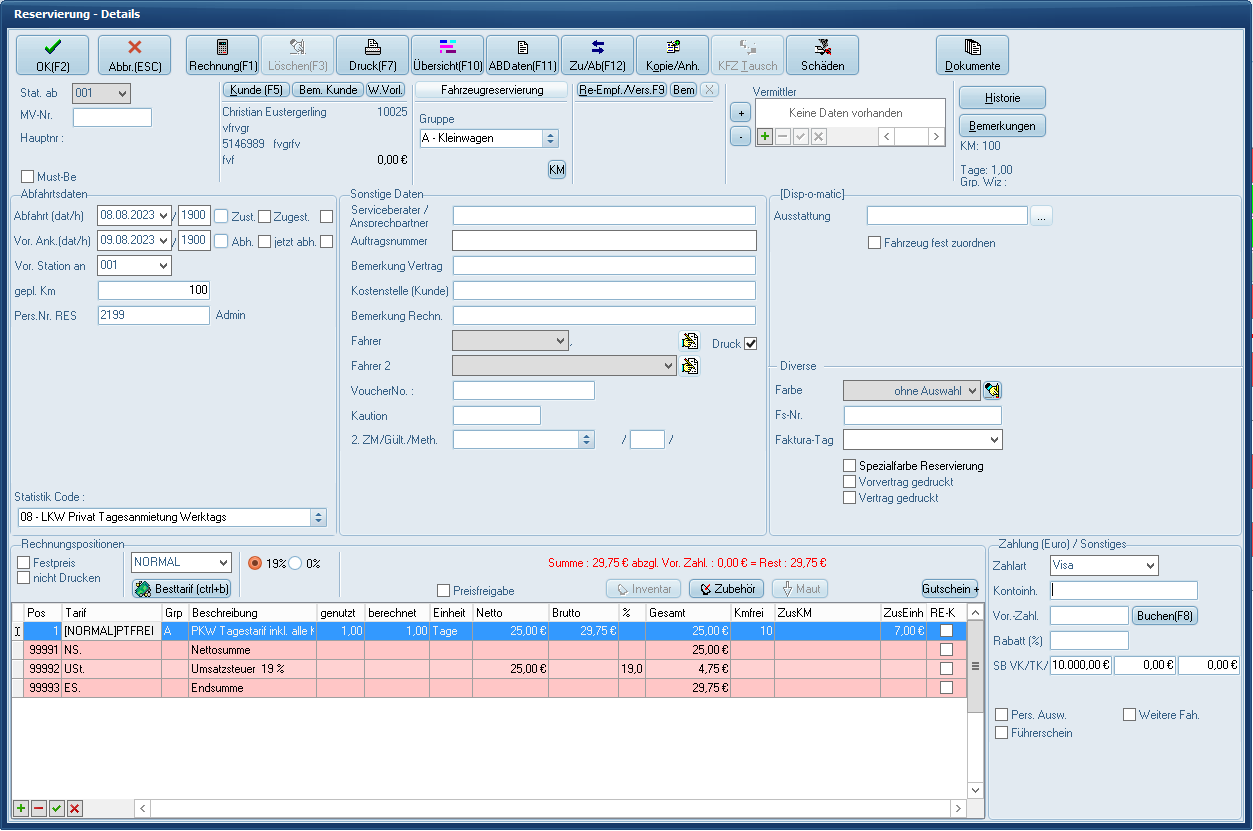1253x831 pixels.
Task: Select the 0% tax radio button
Action: point(296,563)
